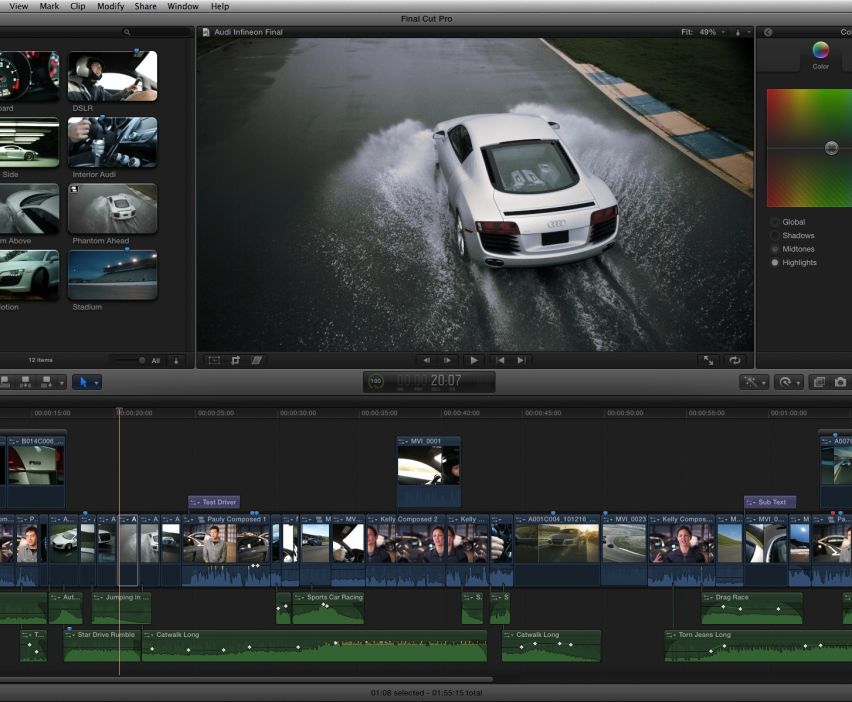852x702 pixels.
Task: Click the Test Driver title clip
Action: coord(215,502)
